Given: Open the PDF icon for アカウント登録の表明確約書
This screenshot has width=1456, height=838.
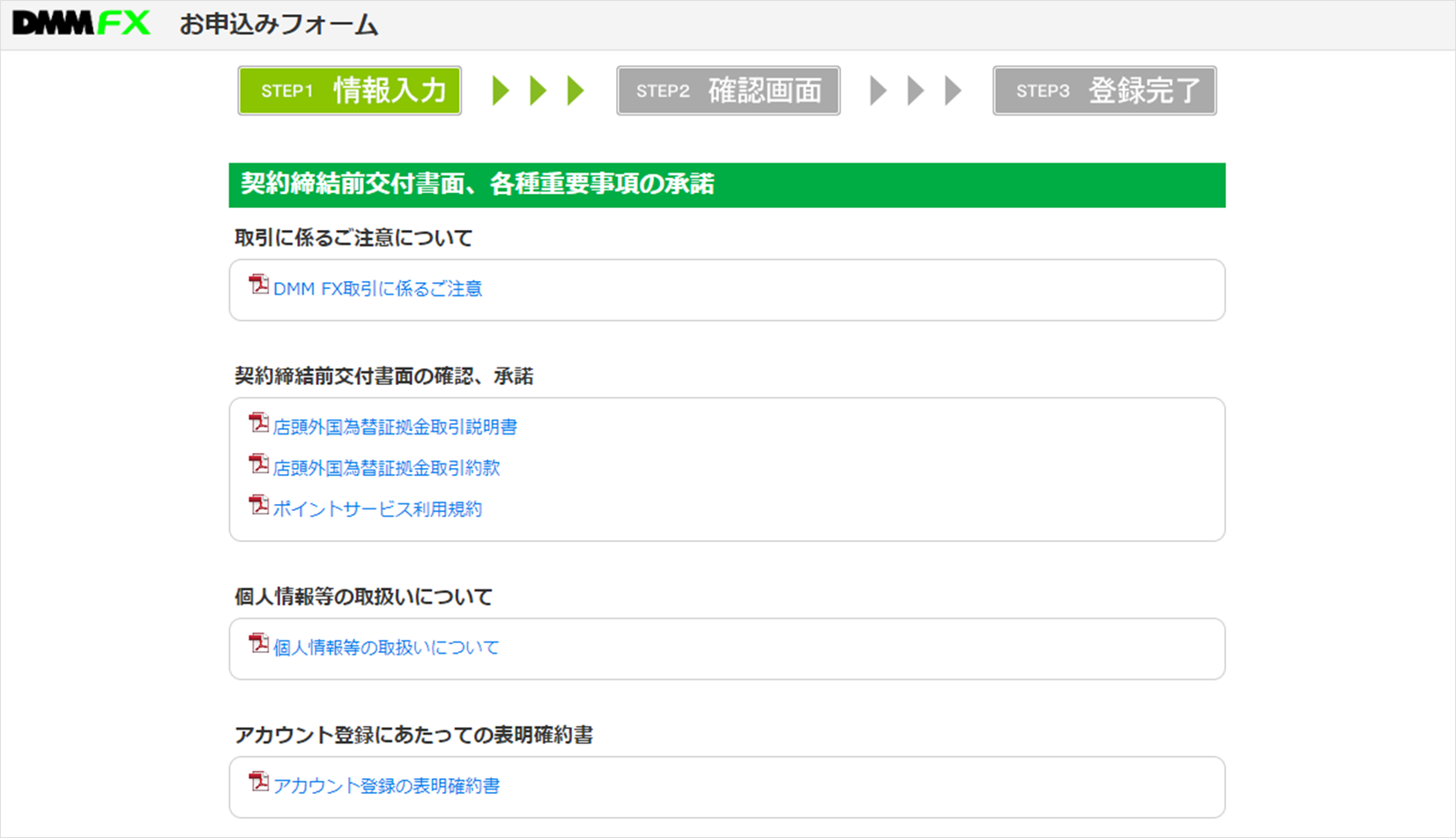Looking at the screenshot, I should pyautogui.click(x=257, y=782).
